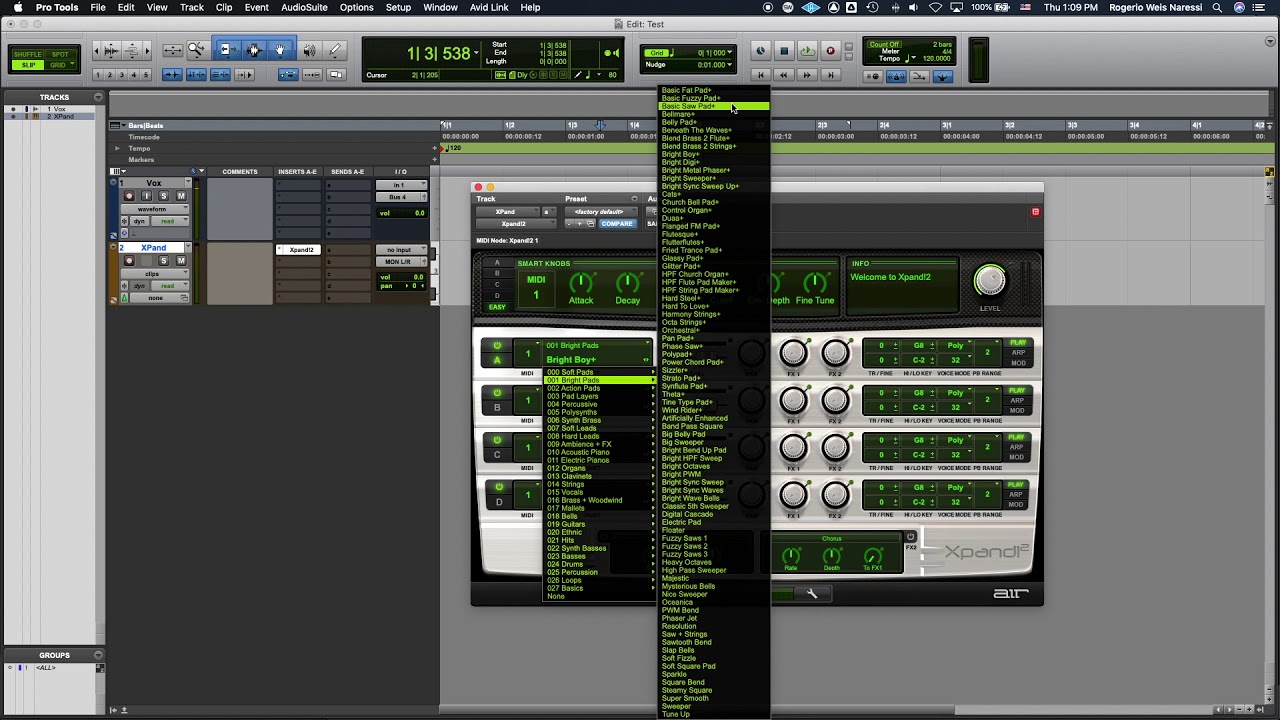Image resolution: width=1280 pixels, height=720 pixels.
Task: Open the AudioSuite menu
Action: pyautogui.click(x=304, y=7)
